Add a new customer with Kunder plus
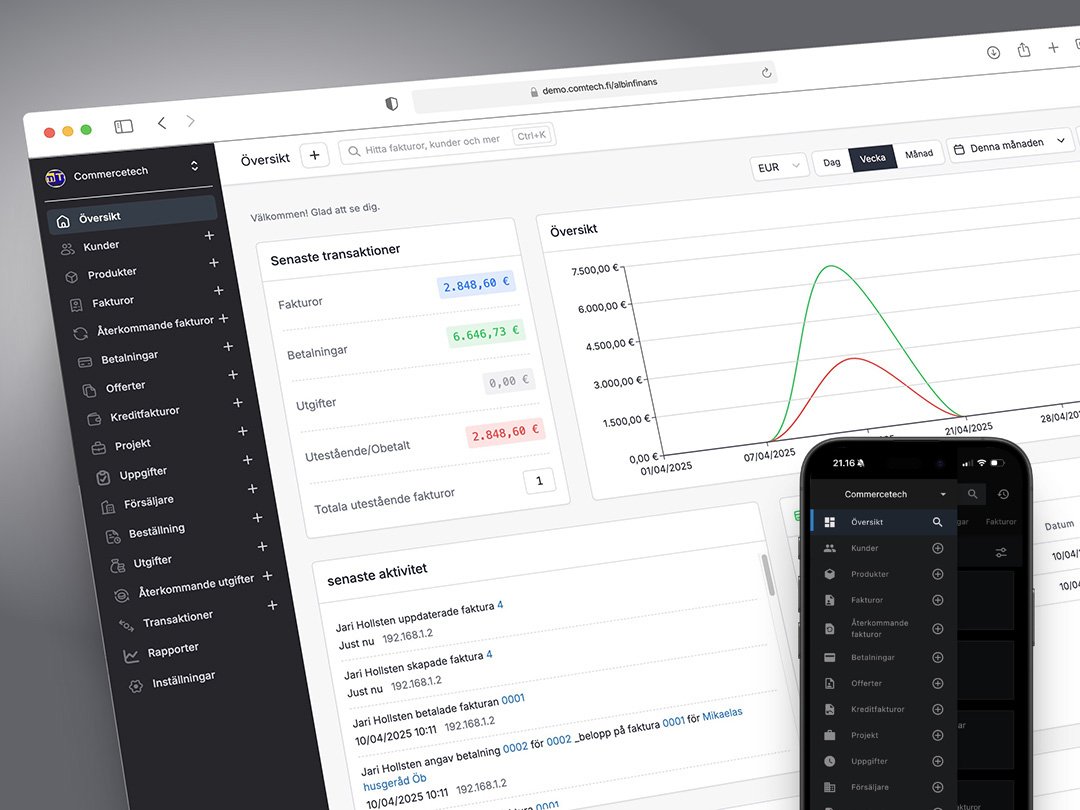 [x=209, y=236]
